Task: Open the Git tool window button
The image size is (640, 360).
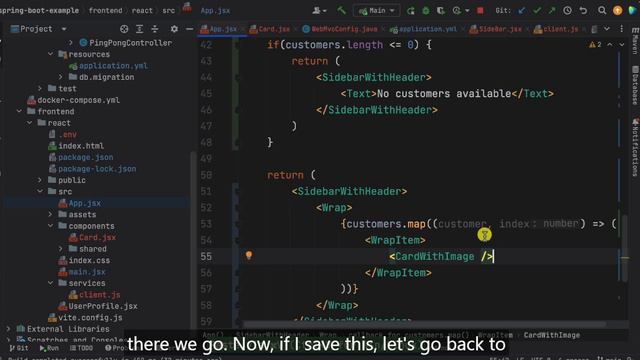Action: [x=19, y=348]
